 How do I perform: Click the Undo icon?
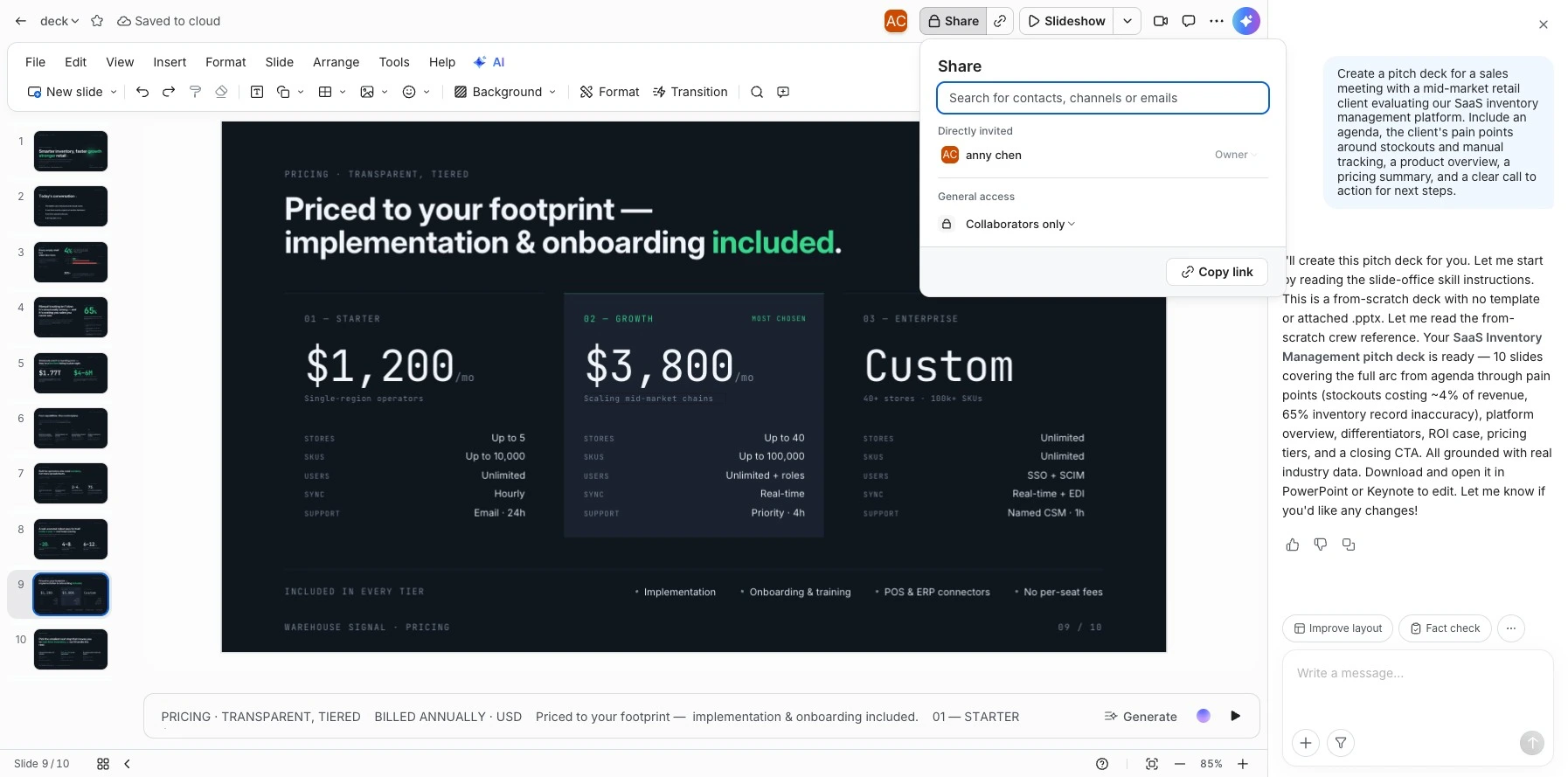coord(142,92)
